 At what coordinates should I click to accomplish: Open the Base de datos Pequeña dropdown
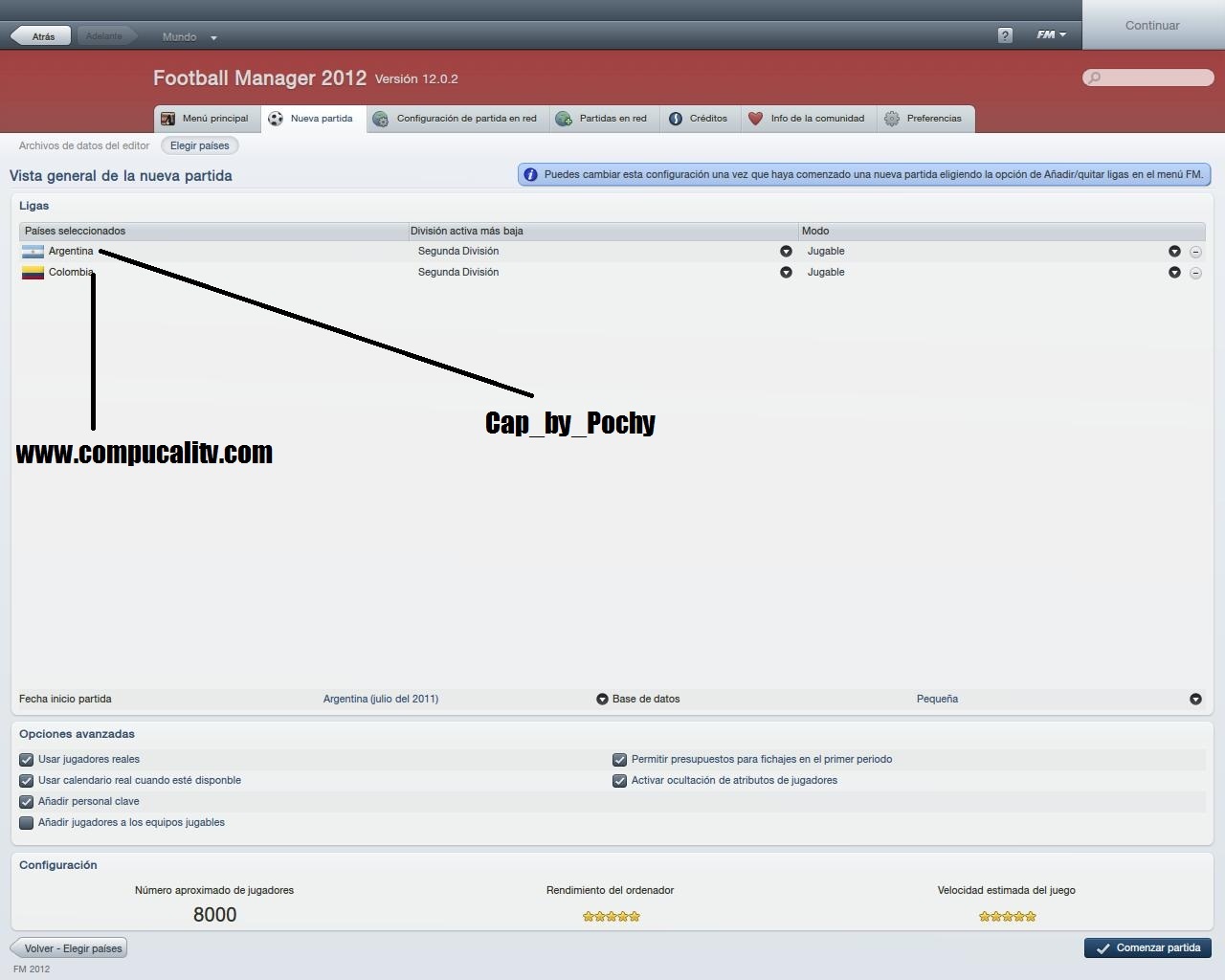[x=1196, y=699]
